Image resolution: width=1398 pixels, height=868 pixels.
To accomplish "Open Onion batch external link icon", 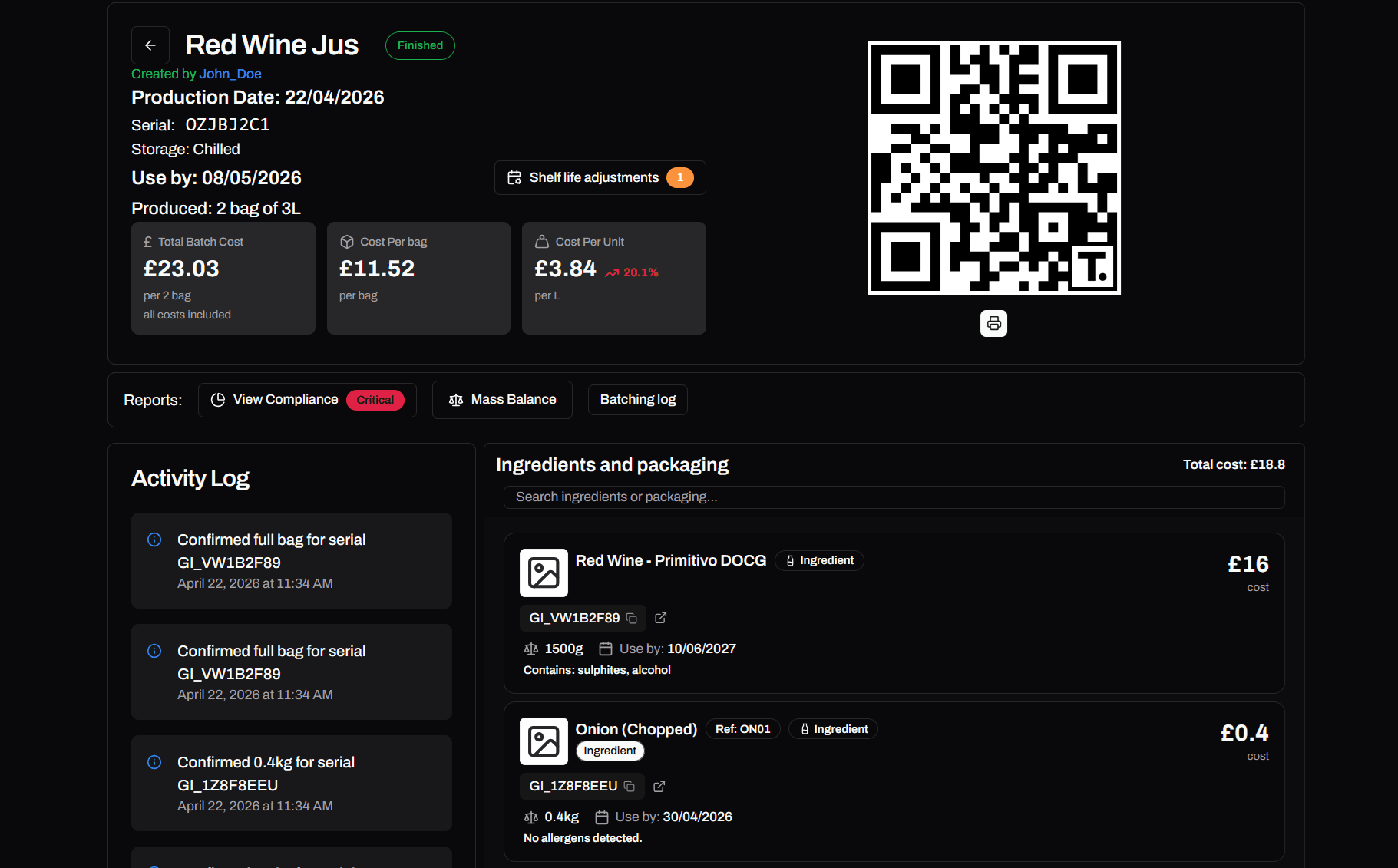I will pyautogui.click(x=659, y=786).
